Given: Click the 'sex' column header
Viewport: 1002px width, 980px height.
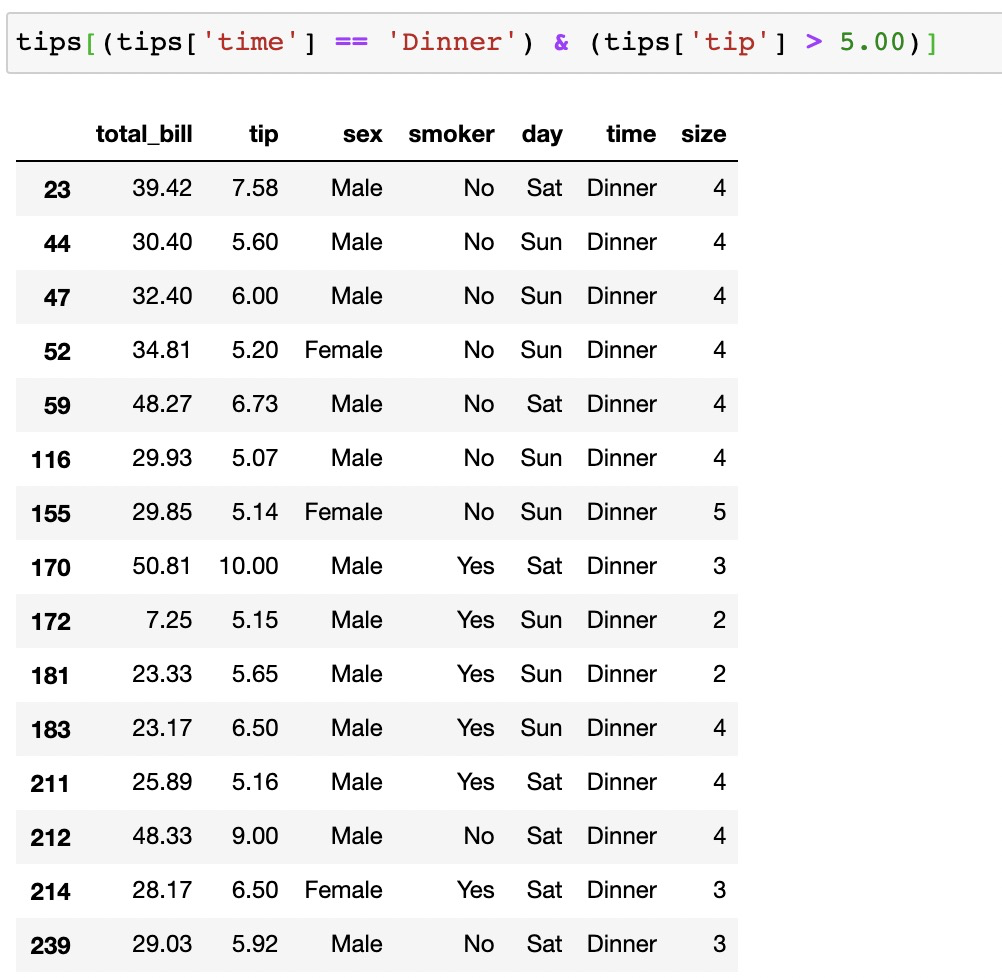Looking at the screenshot, I should click(362, 134).
